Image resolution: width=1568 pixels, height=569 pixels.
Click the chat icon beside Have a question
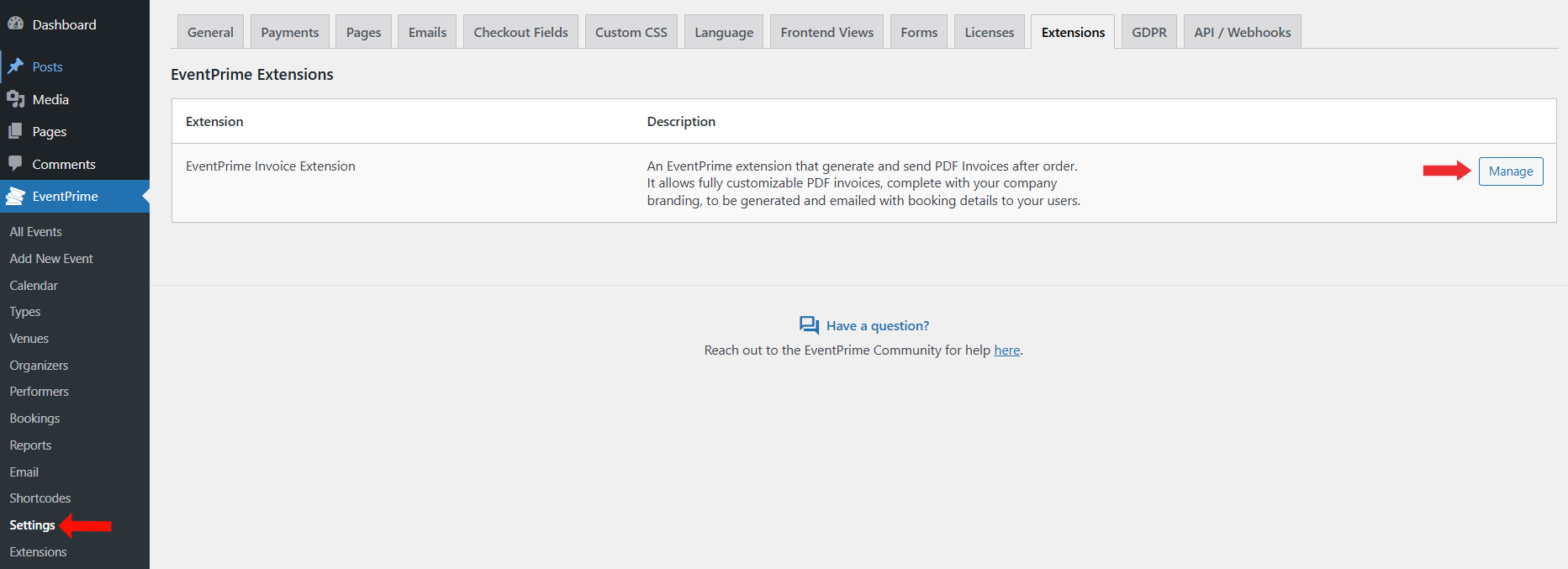tap(809, 325)
